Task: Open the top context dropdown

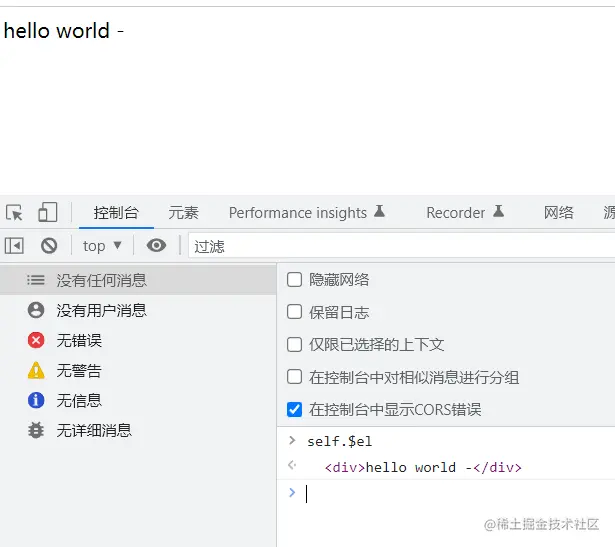Action: pyautogui.click(x=102, y=246)
